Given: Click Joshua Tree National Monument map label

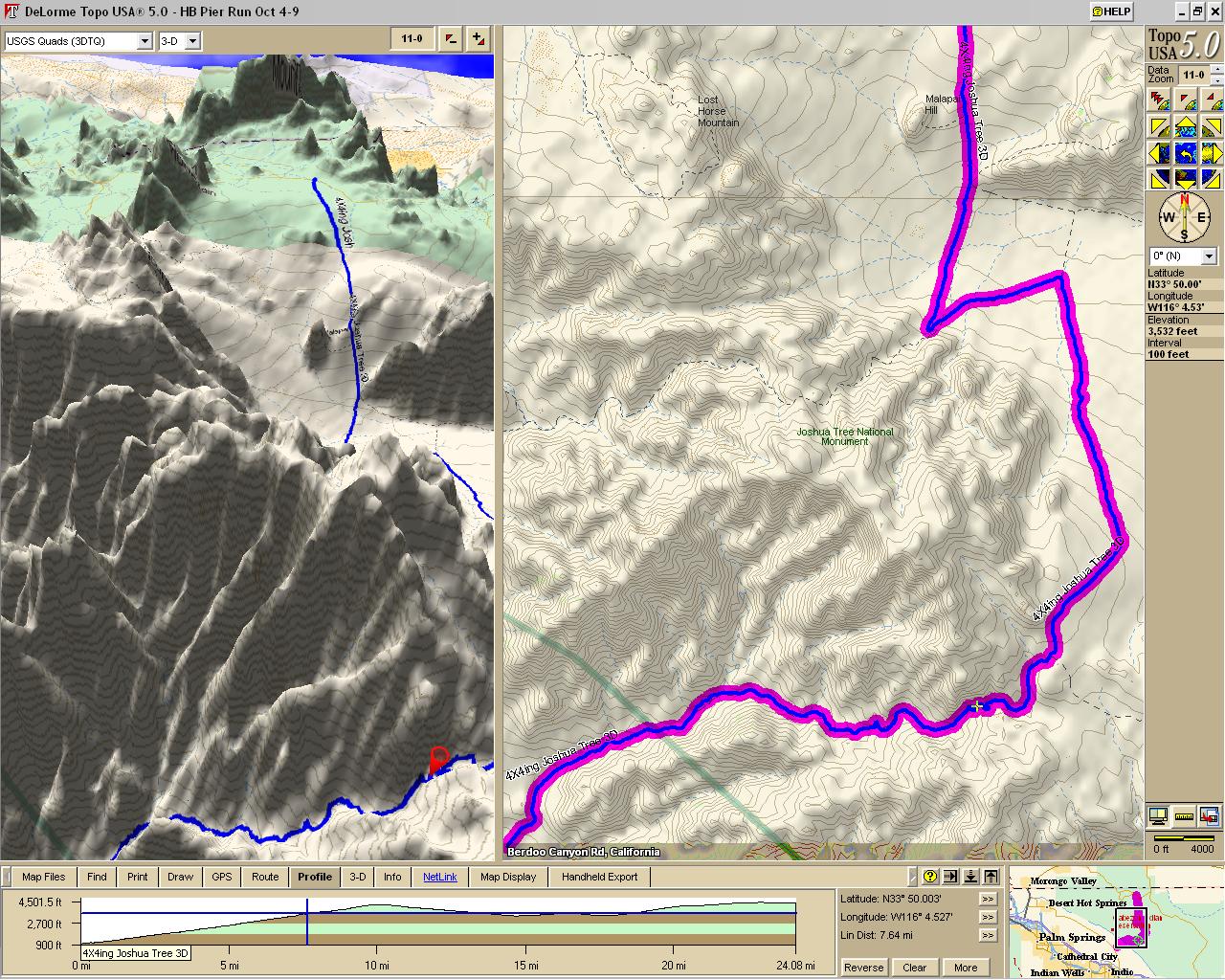Looking at the screenshot, I should point(844,436).
